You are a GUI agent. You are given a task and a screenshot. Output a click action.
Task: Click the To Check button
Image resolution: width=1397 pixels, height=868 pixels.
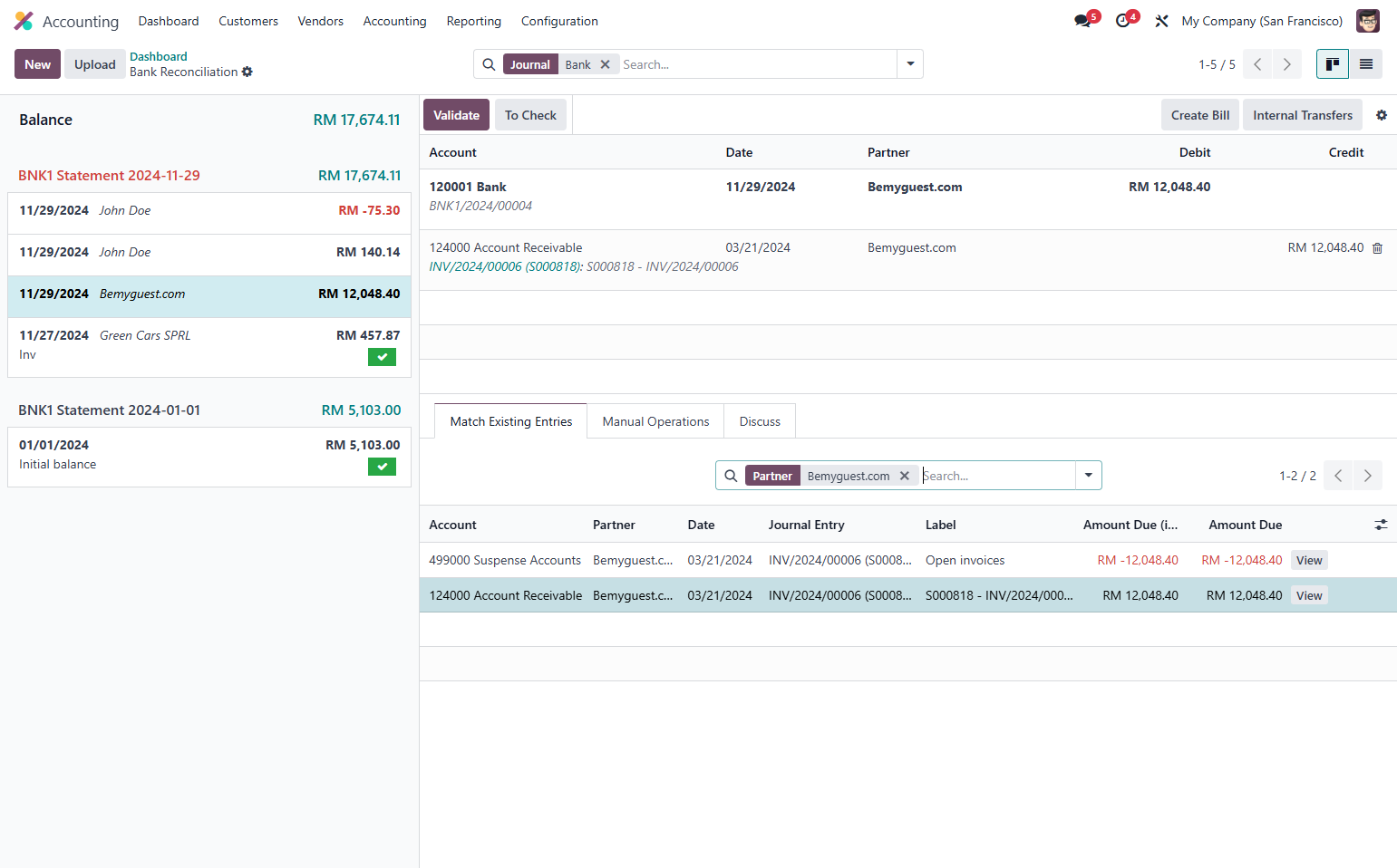coord(530,115)
